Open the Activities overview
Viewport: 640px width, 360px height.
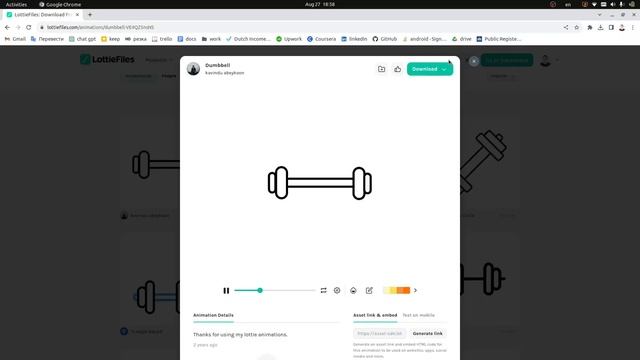tap(16, 4)
